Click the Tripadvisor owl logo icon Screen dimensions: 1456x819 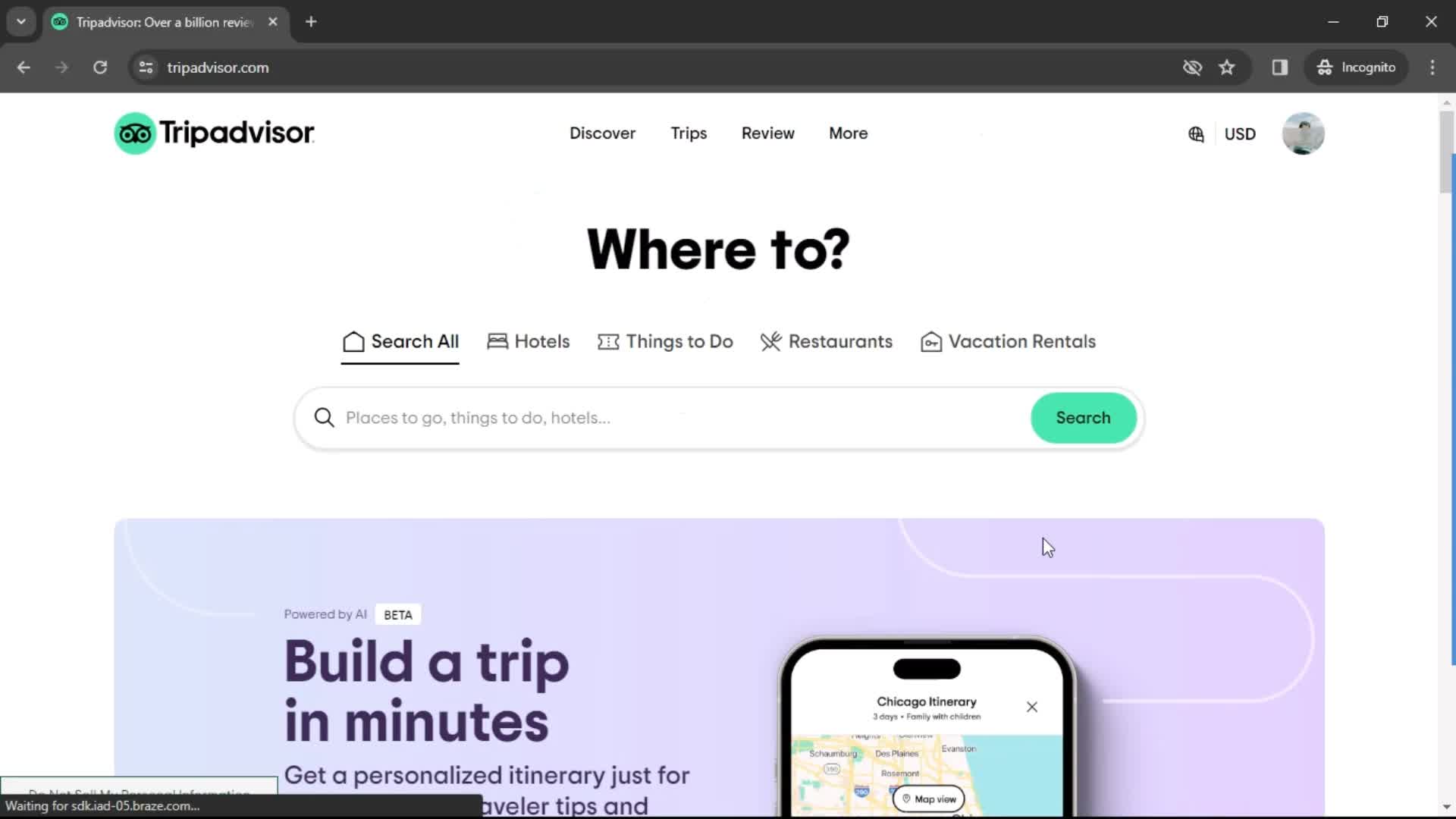coord(135,133)
